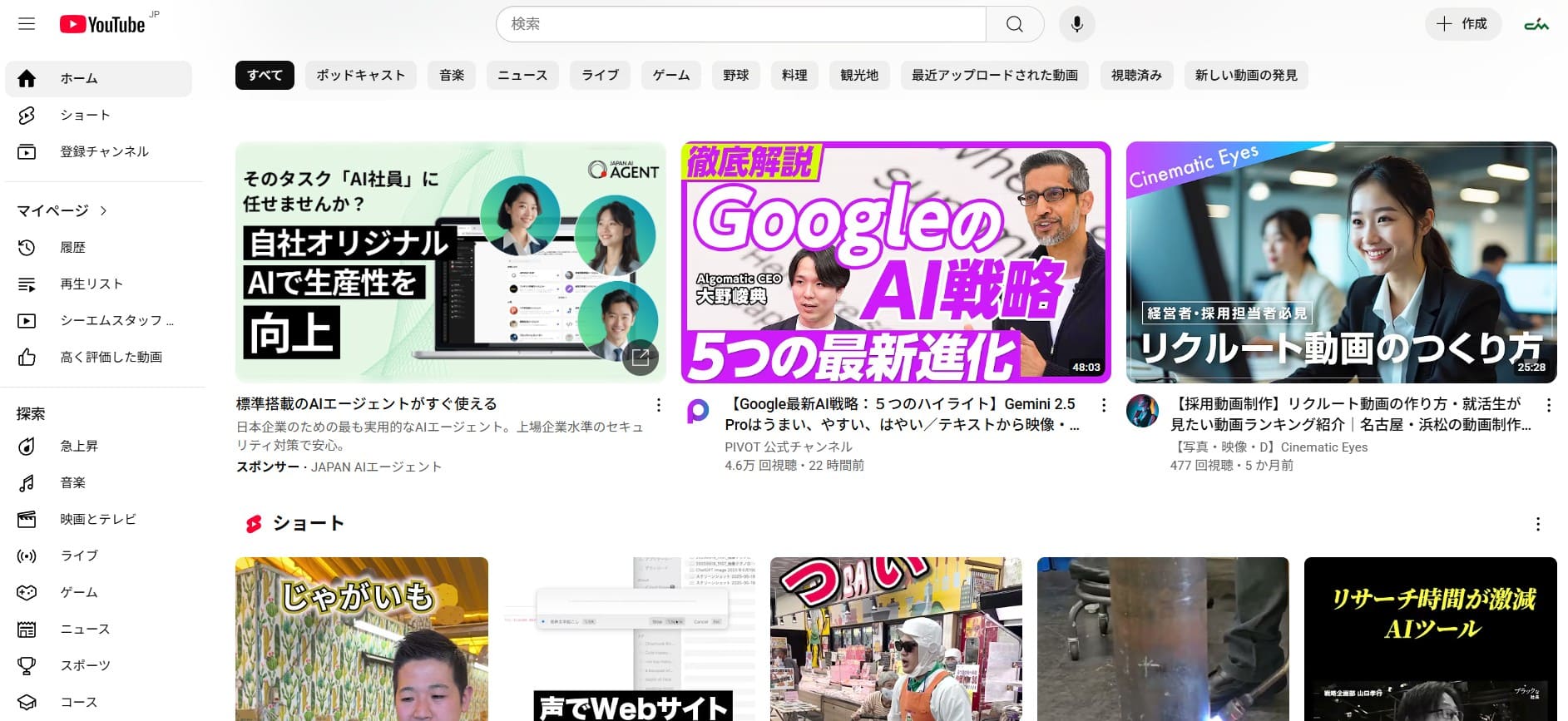Image resolution: width=1568 pixels, height=721 pixels.
Task: Open the リクルート動画のつくり方 thumbnail
Action: click(x=1341, y=262)
